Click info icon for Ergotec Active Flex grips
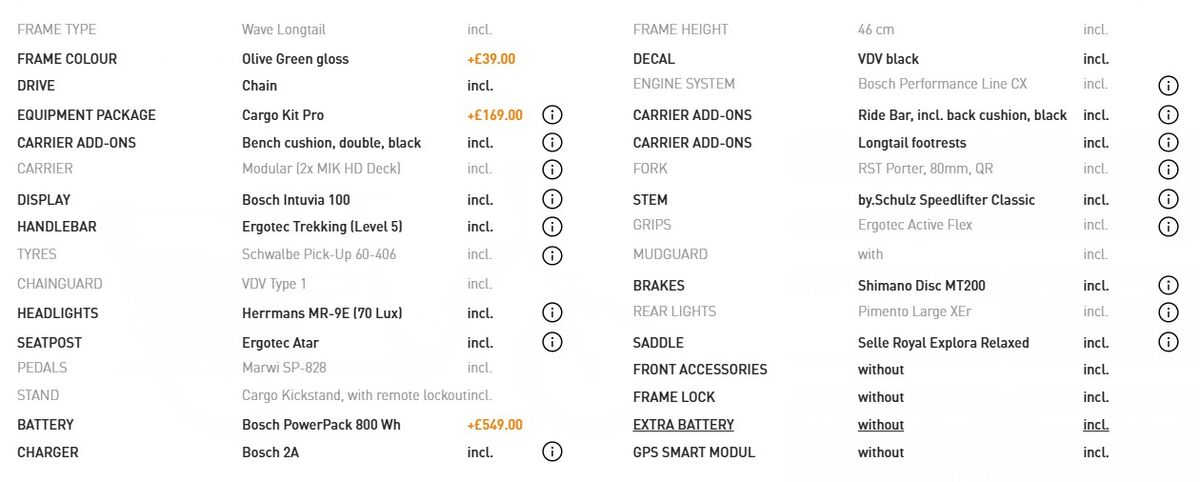Image resolution: width=1200 pixels, height=482 pixels. (1168, 227)
